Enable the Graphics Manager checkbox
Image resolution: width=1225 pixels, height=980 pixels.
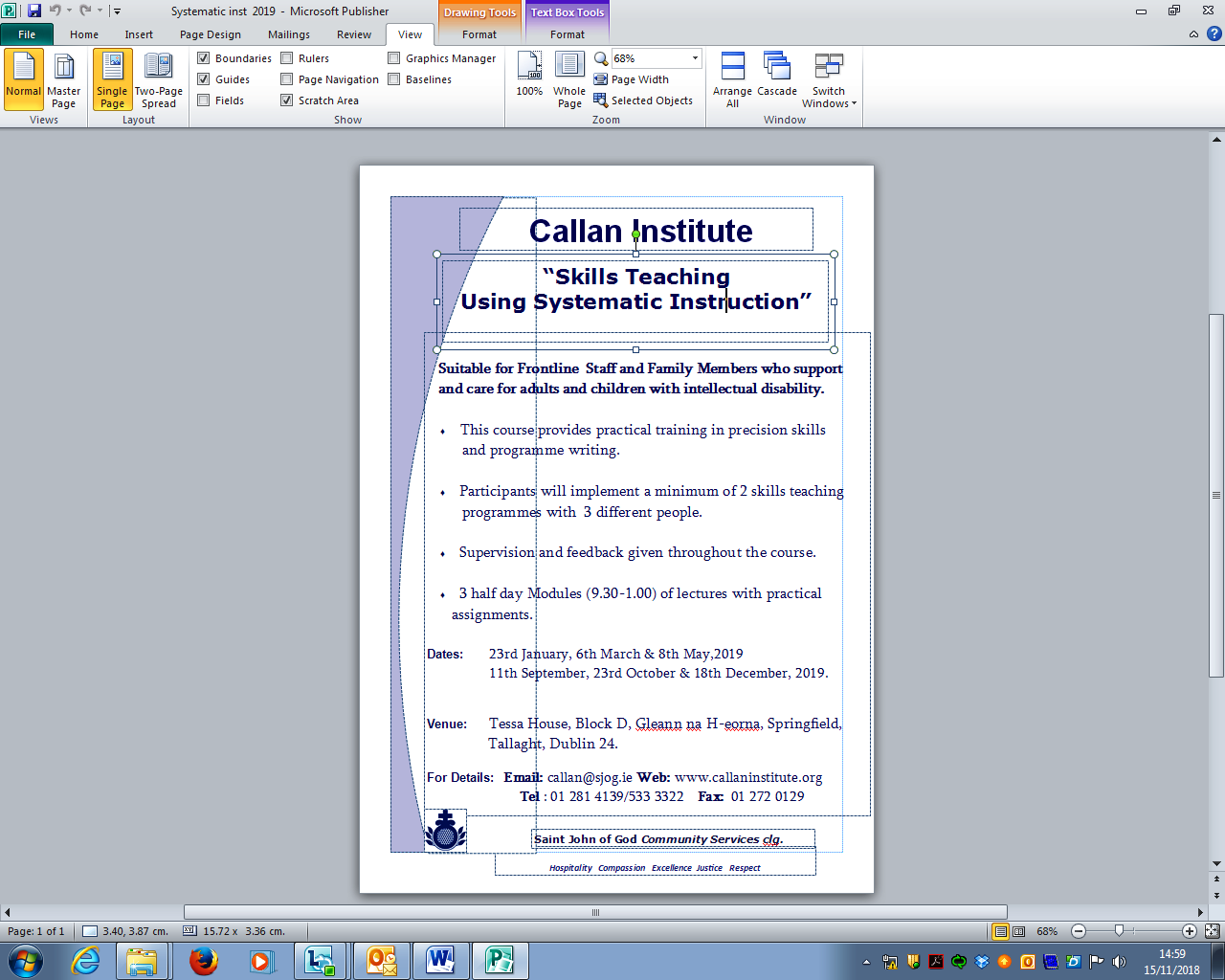pyautogui.click(x=393, y=58)
